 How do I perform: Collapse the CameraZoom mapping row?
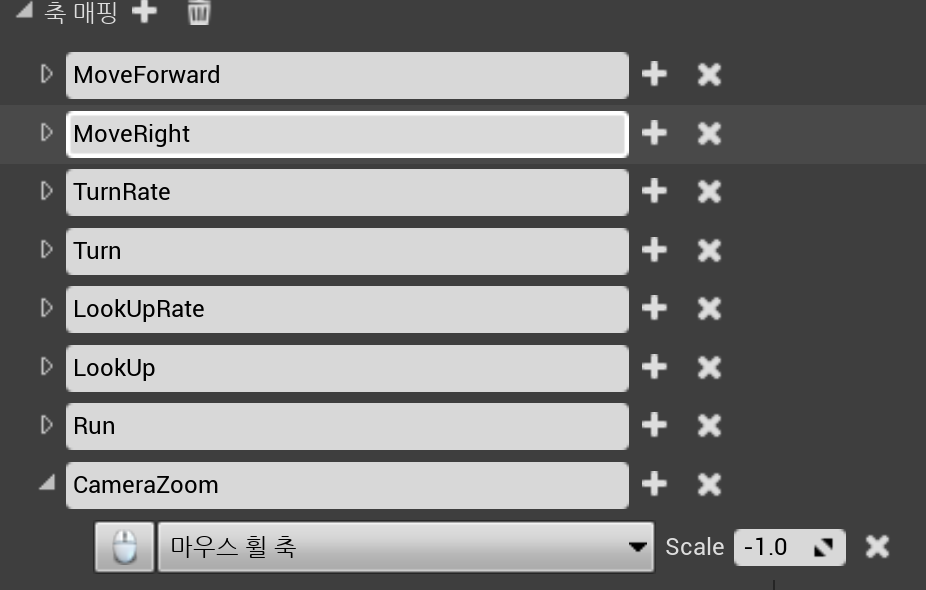pyautogui.click(x=48, y=484)
